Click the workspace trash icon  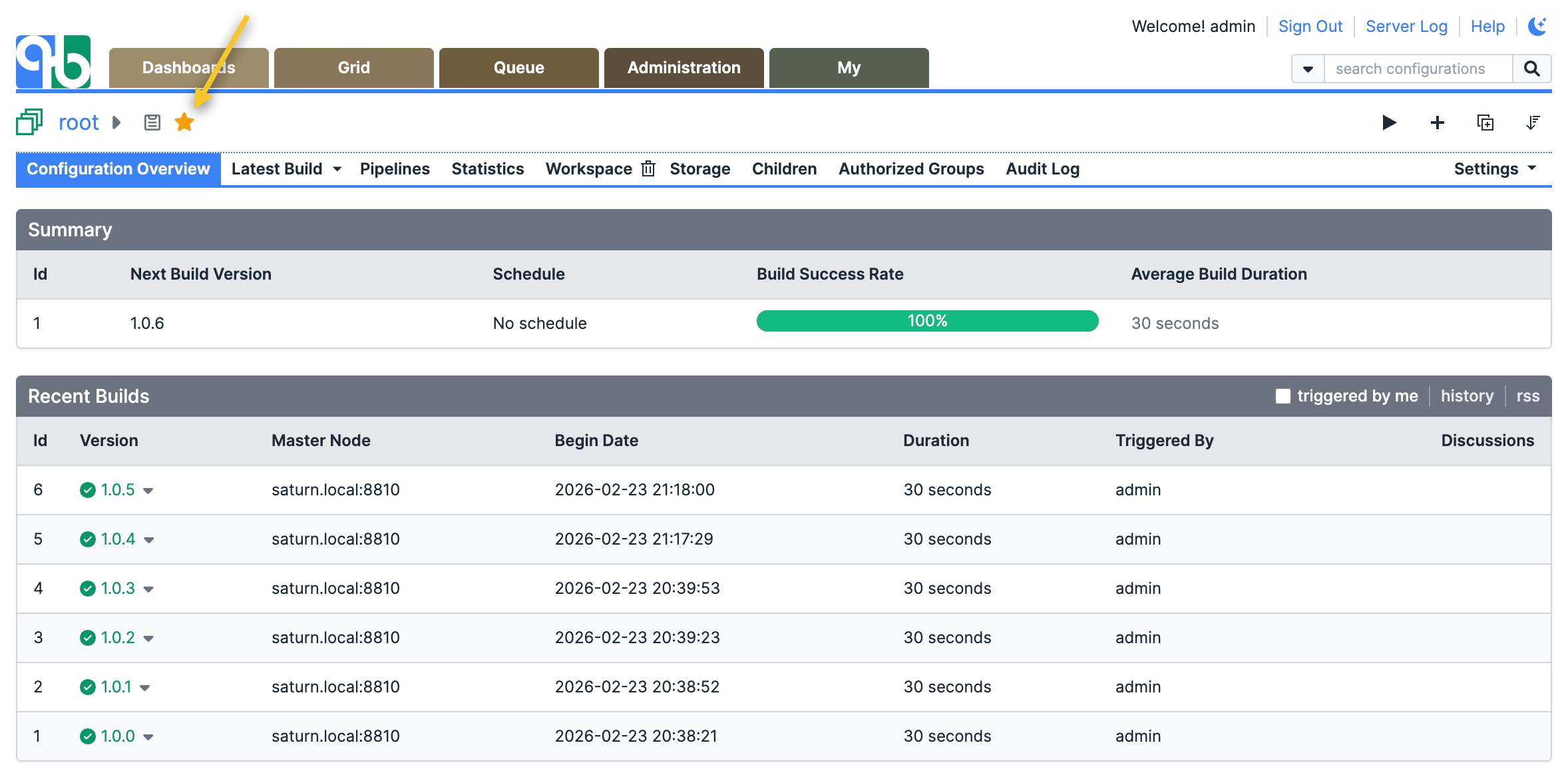[648, 169]
